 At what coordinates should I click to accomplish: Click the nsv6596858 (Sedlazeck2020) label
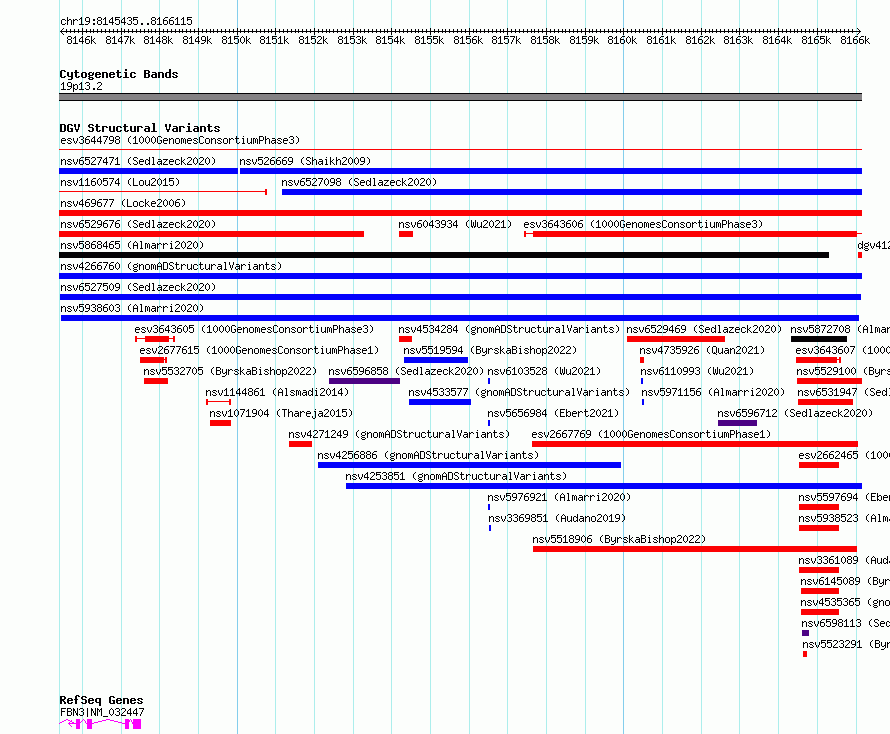click(x=406, y=371)
